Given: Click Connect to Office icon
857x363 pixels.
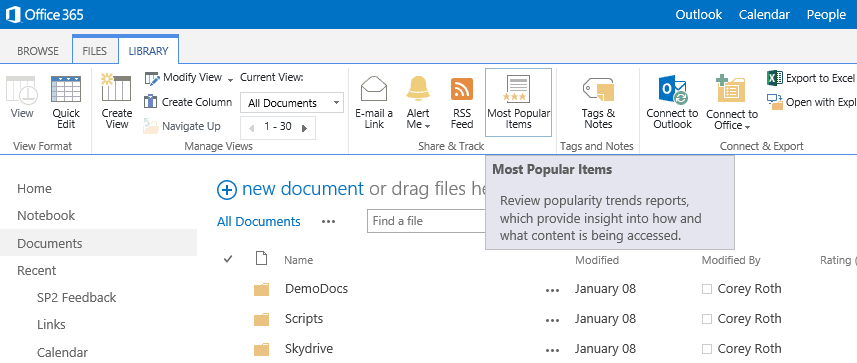Looking at the screenshot, I should pos(731,90).
